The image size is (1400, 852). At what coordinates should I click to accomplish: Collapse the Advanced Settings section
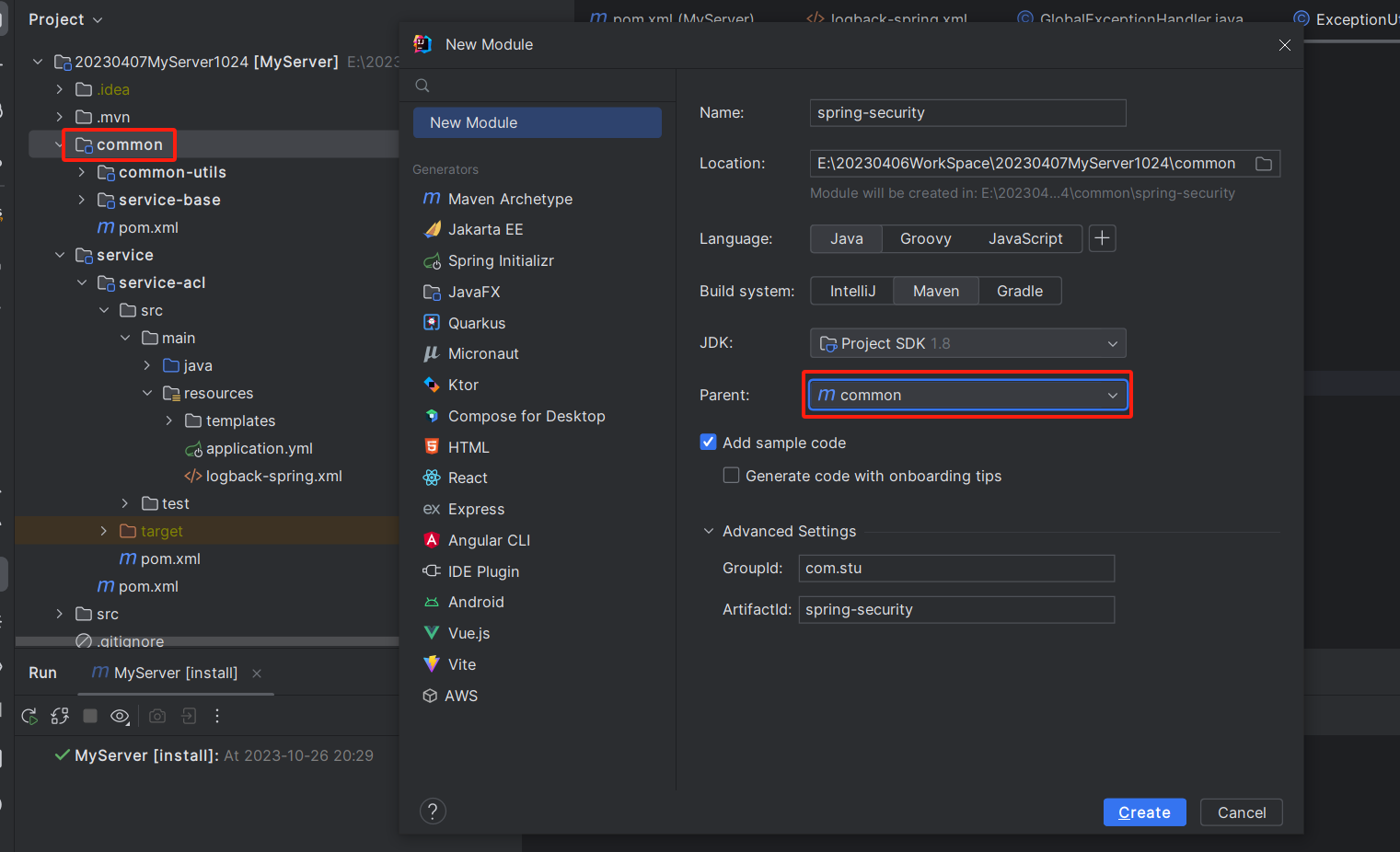[709, 532]
